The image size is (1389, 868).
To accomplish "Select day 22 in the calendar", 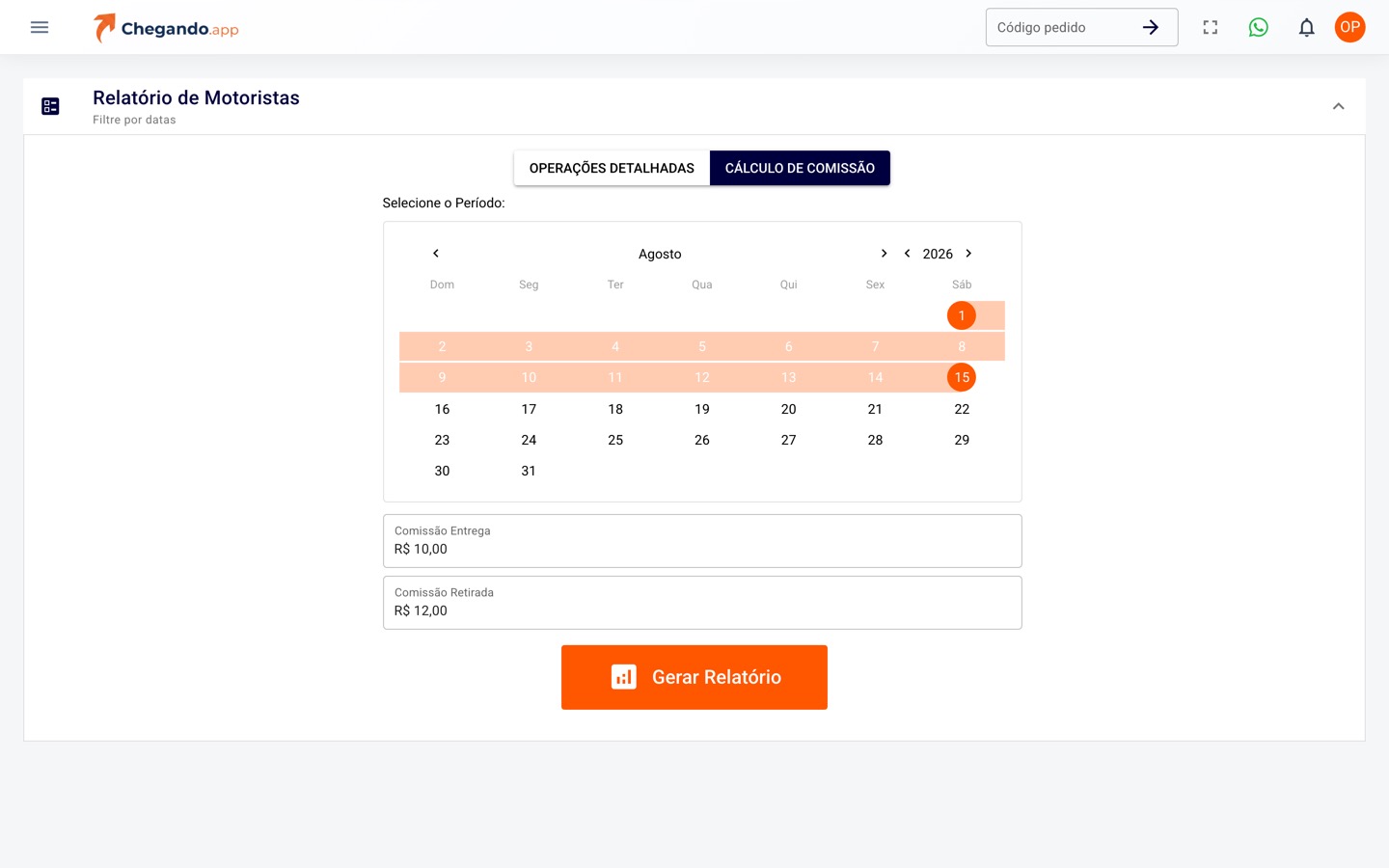I will [x=962, y=409].
